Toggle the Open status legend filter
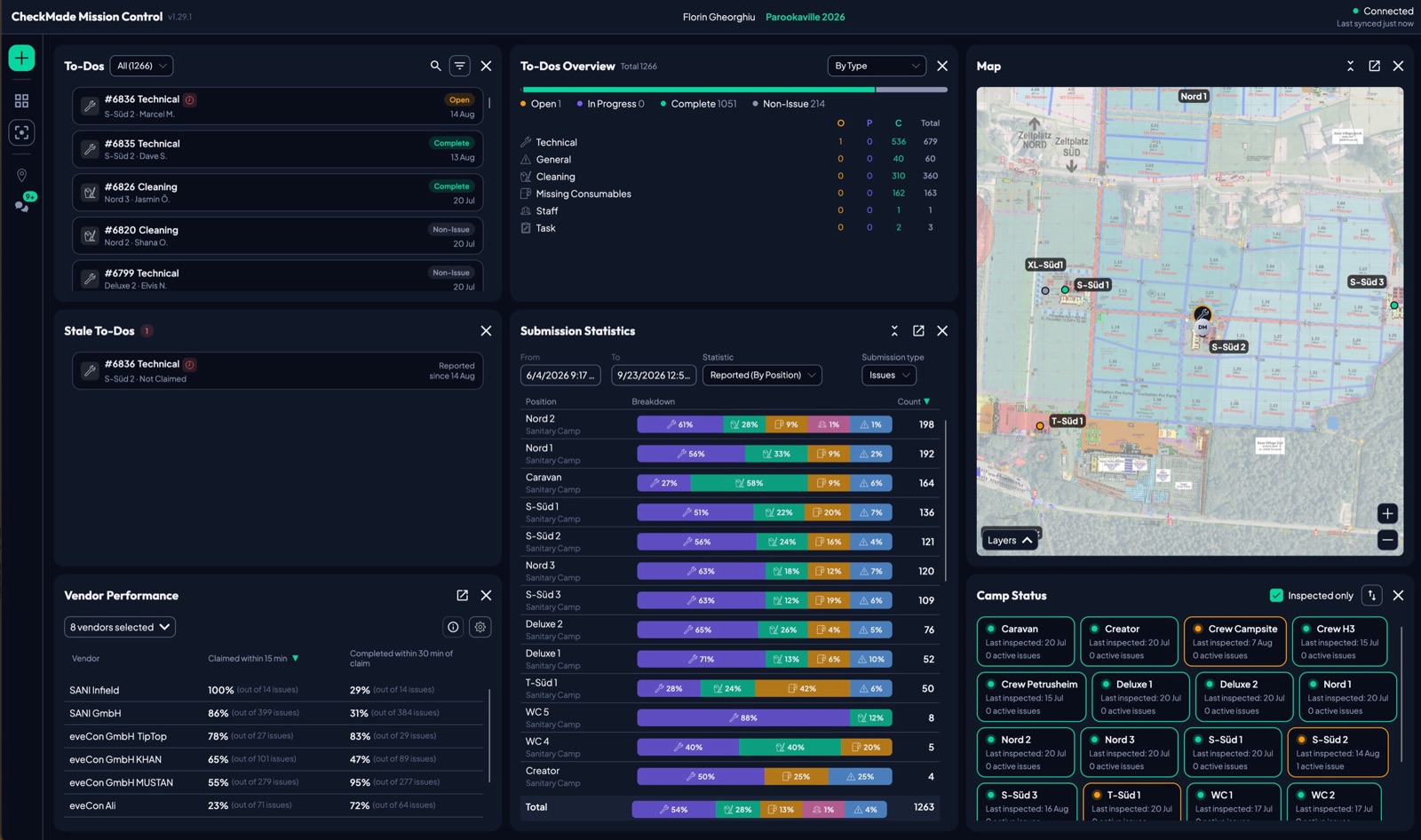The width and height of the screenshot is (1421, 840). click(541, 104)
